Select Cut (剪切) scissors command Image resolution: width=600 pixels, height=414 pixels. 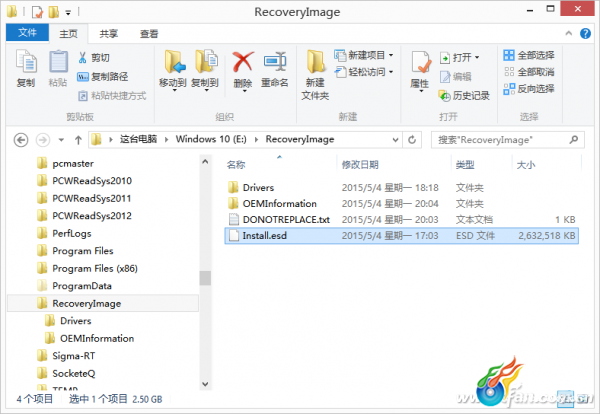pos(94,58)
